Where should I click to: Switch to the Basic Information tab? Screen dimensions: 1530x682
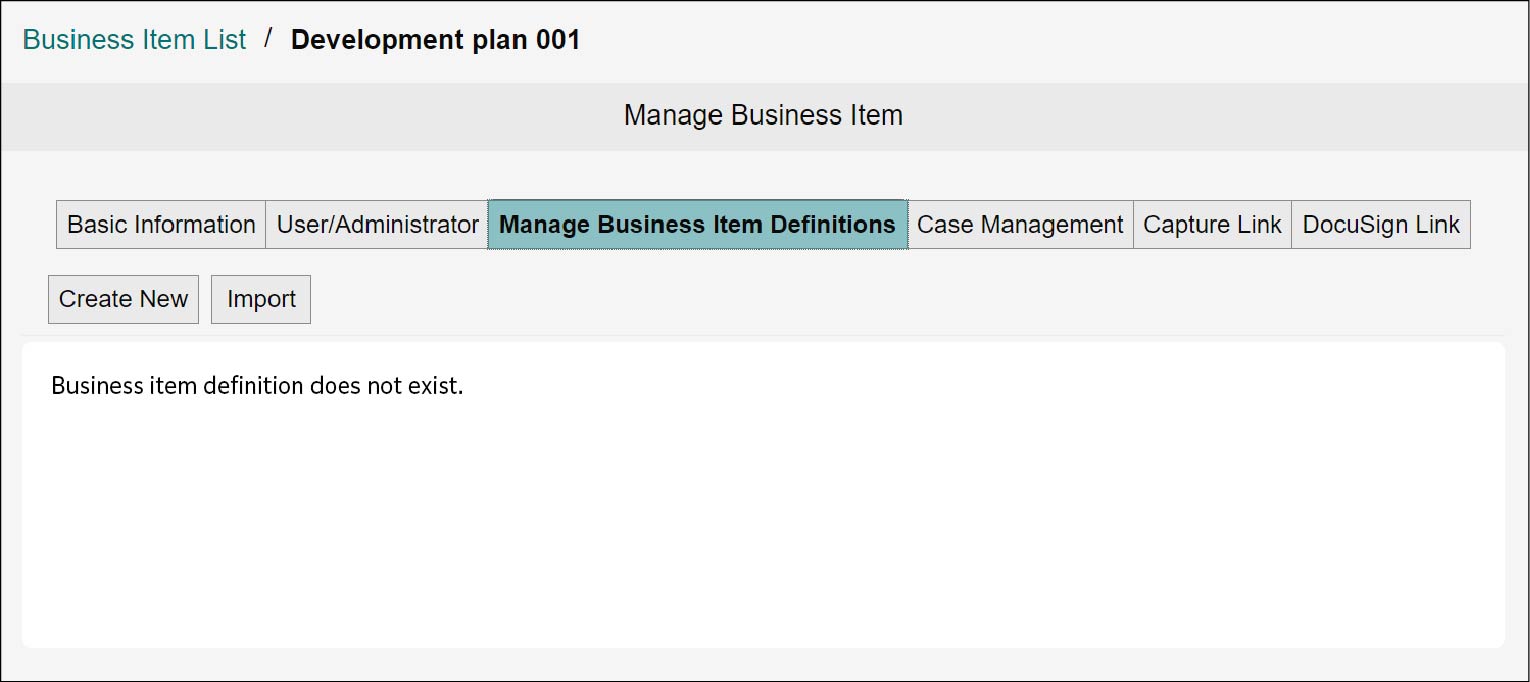point(161,225)
